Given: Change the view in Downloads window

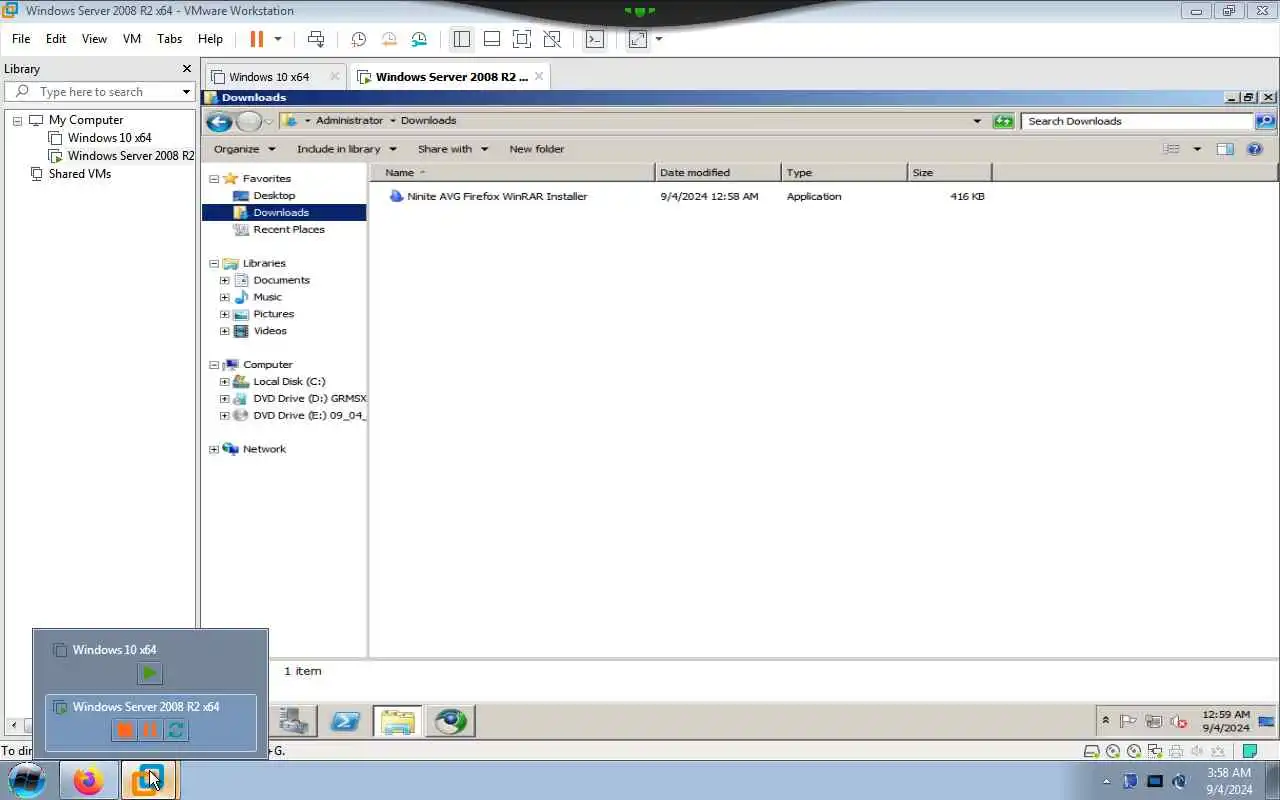Looking at the screenshot, I should (1171, 149).
